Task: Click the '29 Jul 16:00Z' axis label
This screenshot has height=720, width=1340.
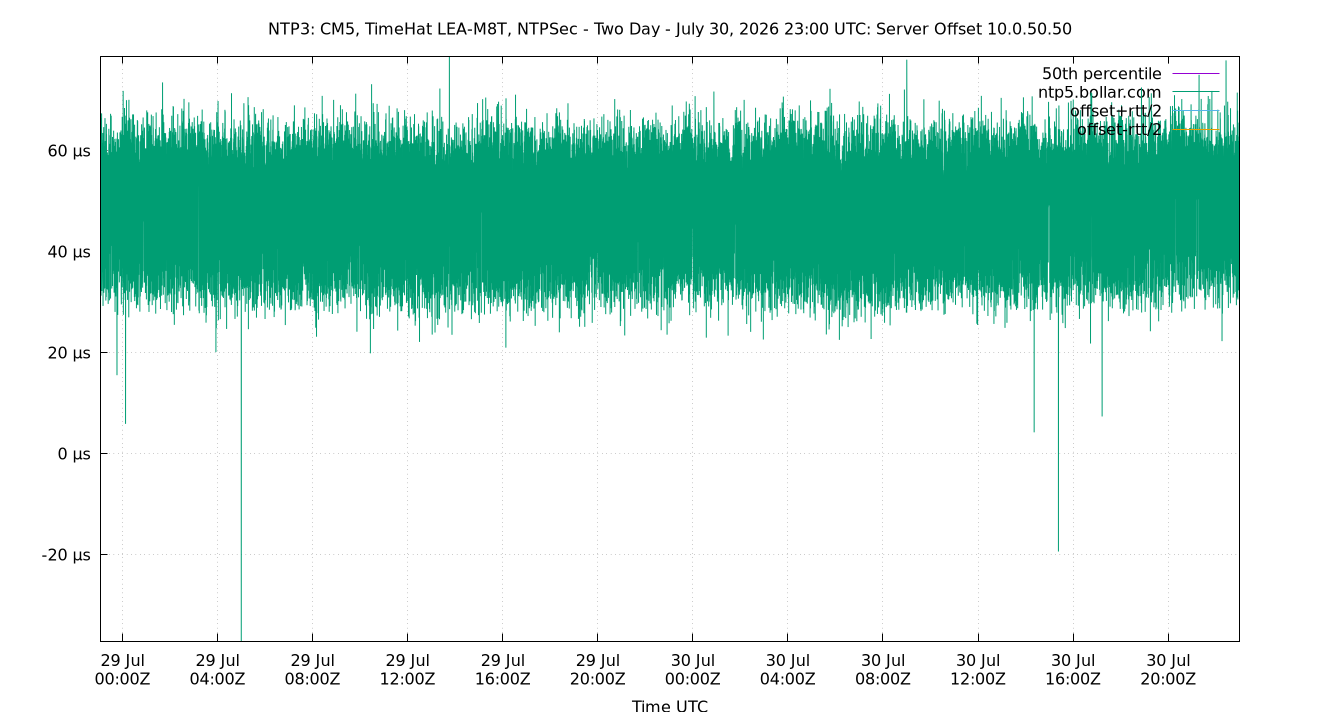Action: (x=502, y=669)
